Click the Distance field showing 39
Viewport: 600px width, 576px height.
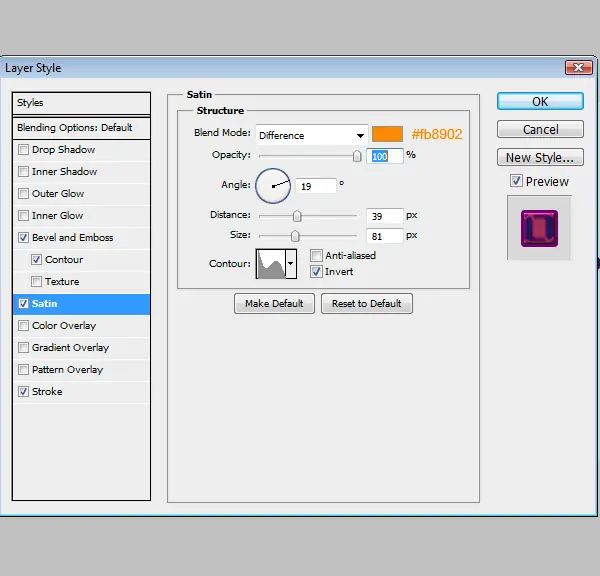pyautogui.click(x=385, y=216)
